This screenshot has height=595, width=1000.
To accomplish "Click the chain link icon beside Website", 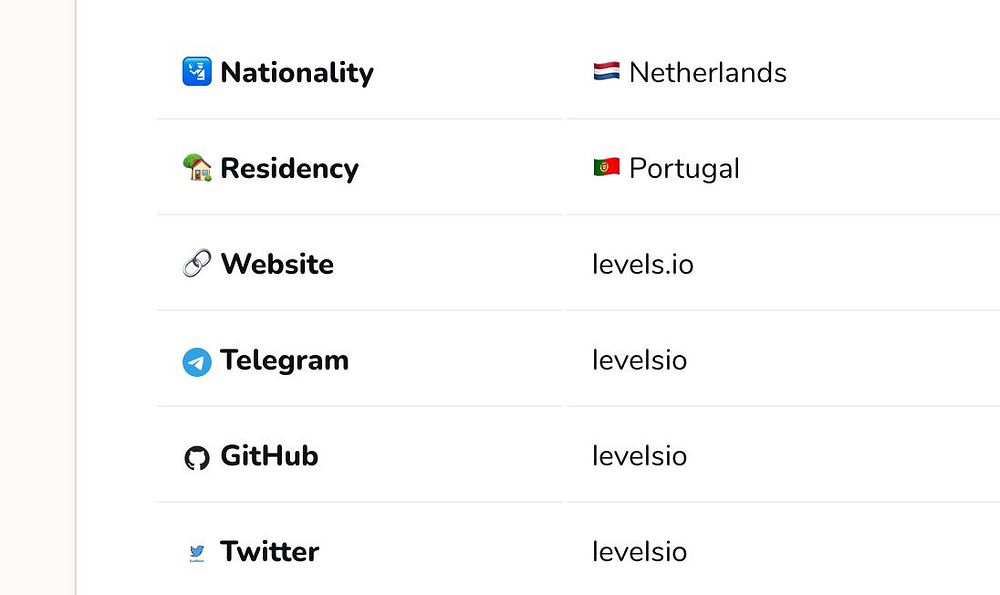I will 197,264.
